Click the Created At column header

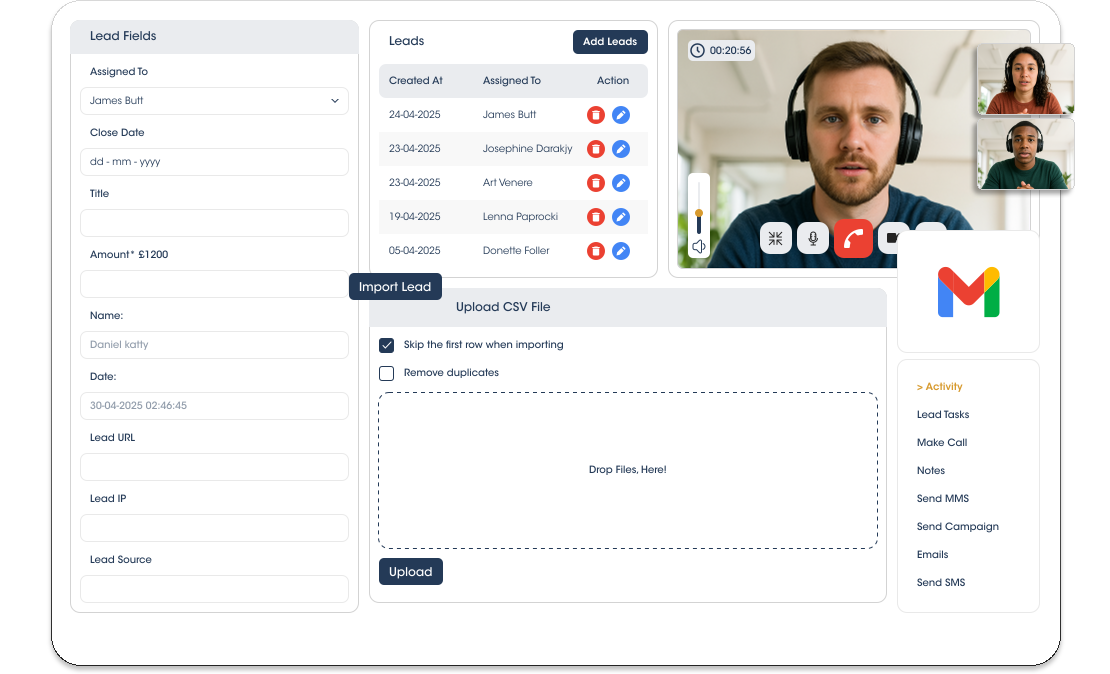click(x=416, y=81)
